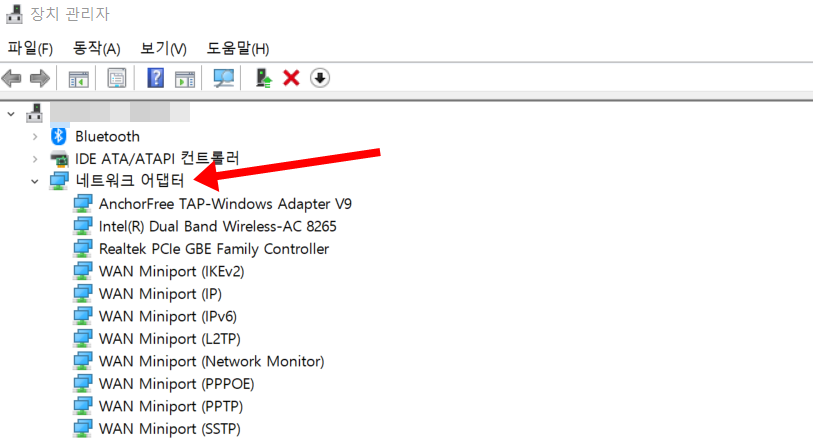Viewport: 813px width, 443px height.
Task: Open the 동작(A) menu
Action: [x=96, y=49]
